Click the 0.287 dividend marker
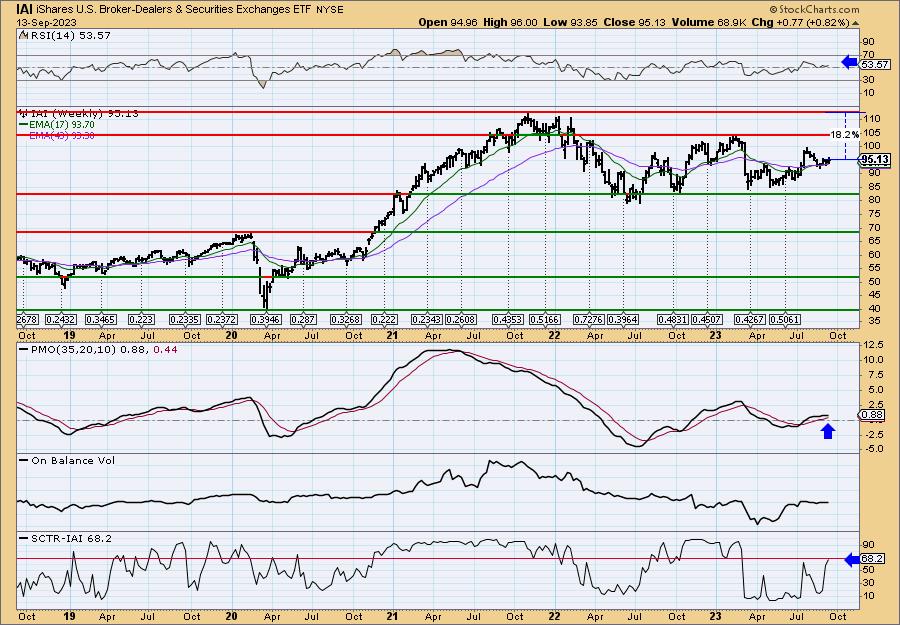This screenshot has height=625, width=900. tap(303, 319)
